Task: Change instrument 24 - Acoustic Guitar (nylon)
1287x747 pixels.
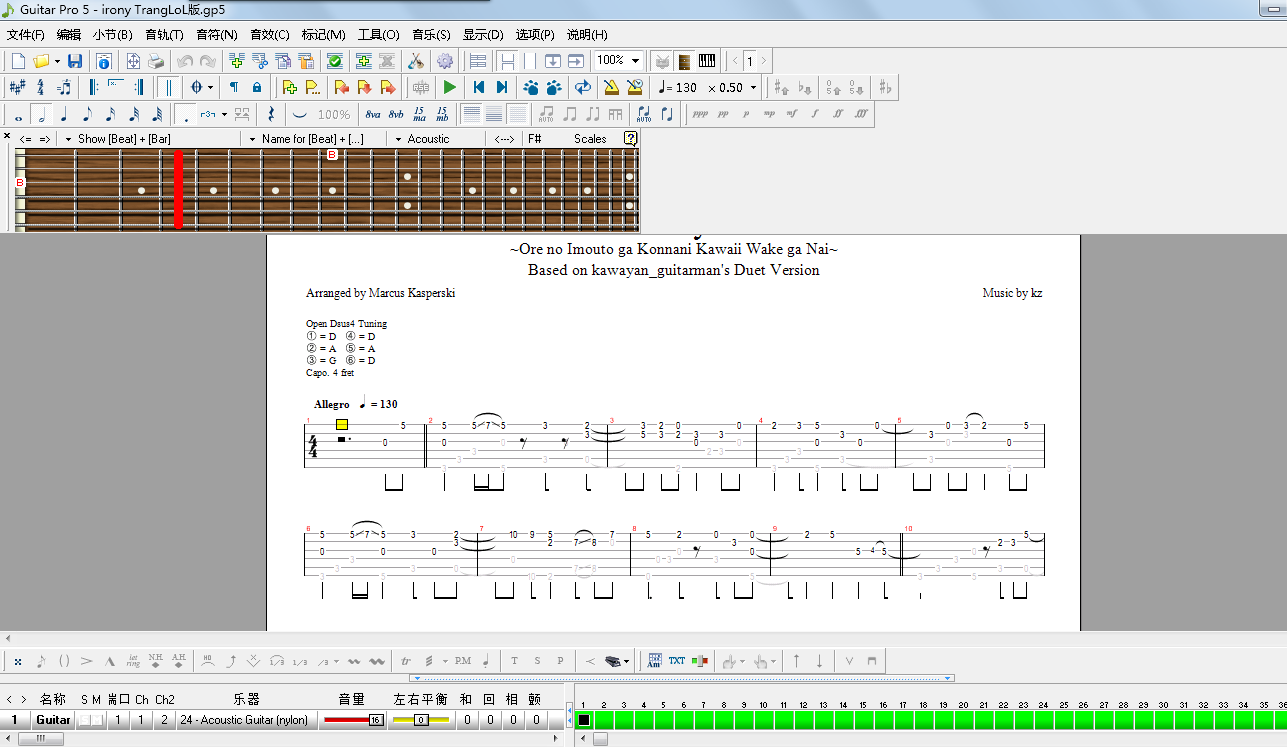Action: tap(247, 720)
